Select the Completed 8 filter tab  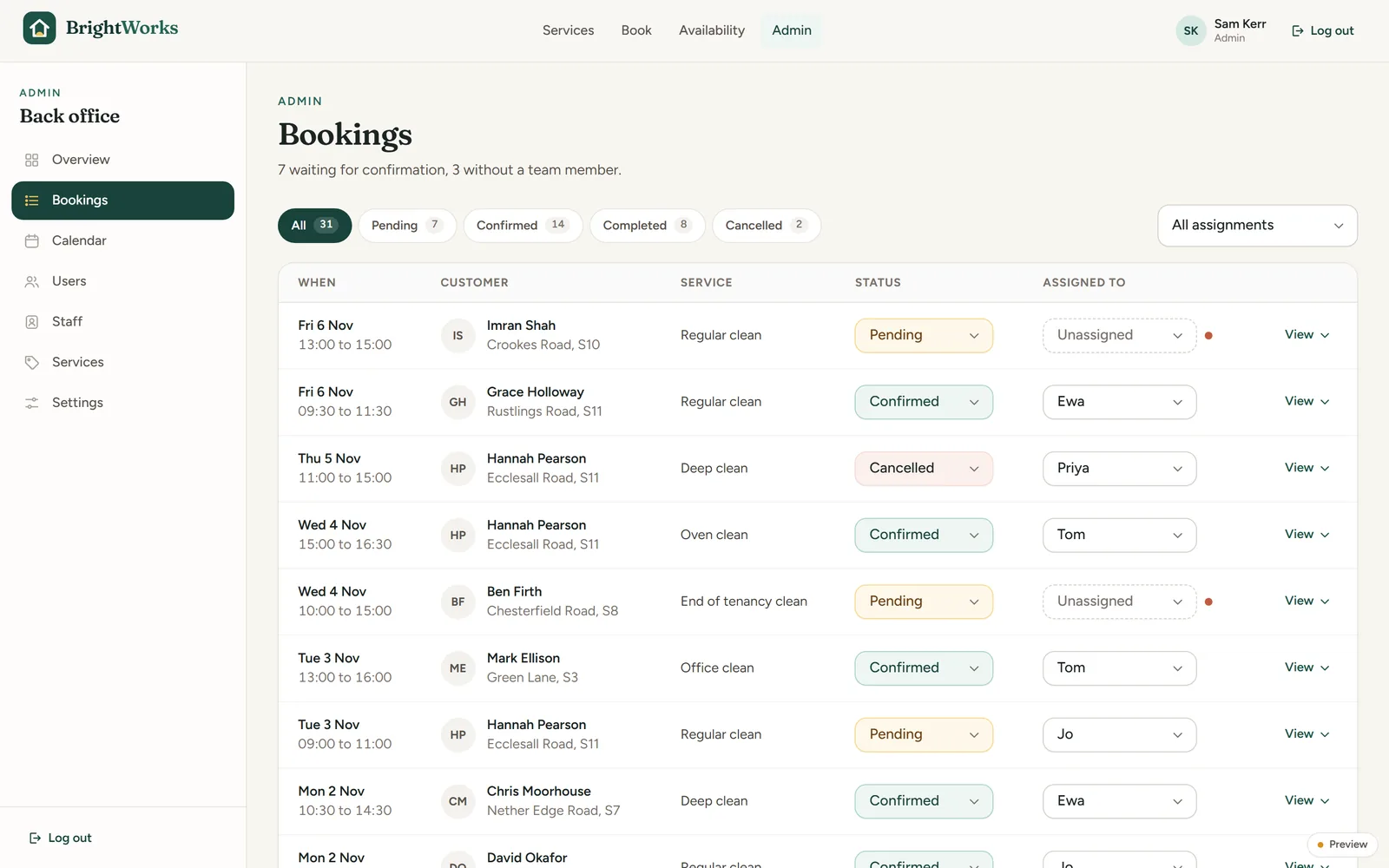coord(647,226)
